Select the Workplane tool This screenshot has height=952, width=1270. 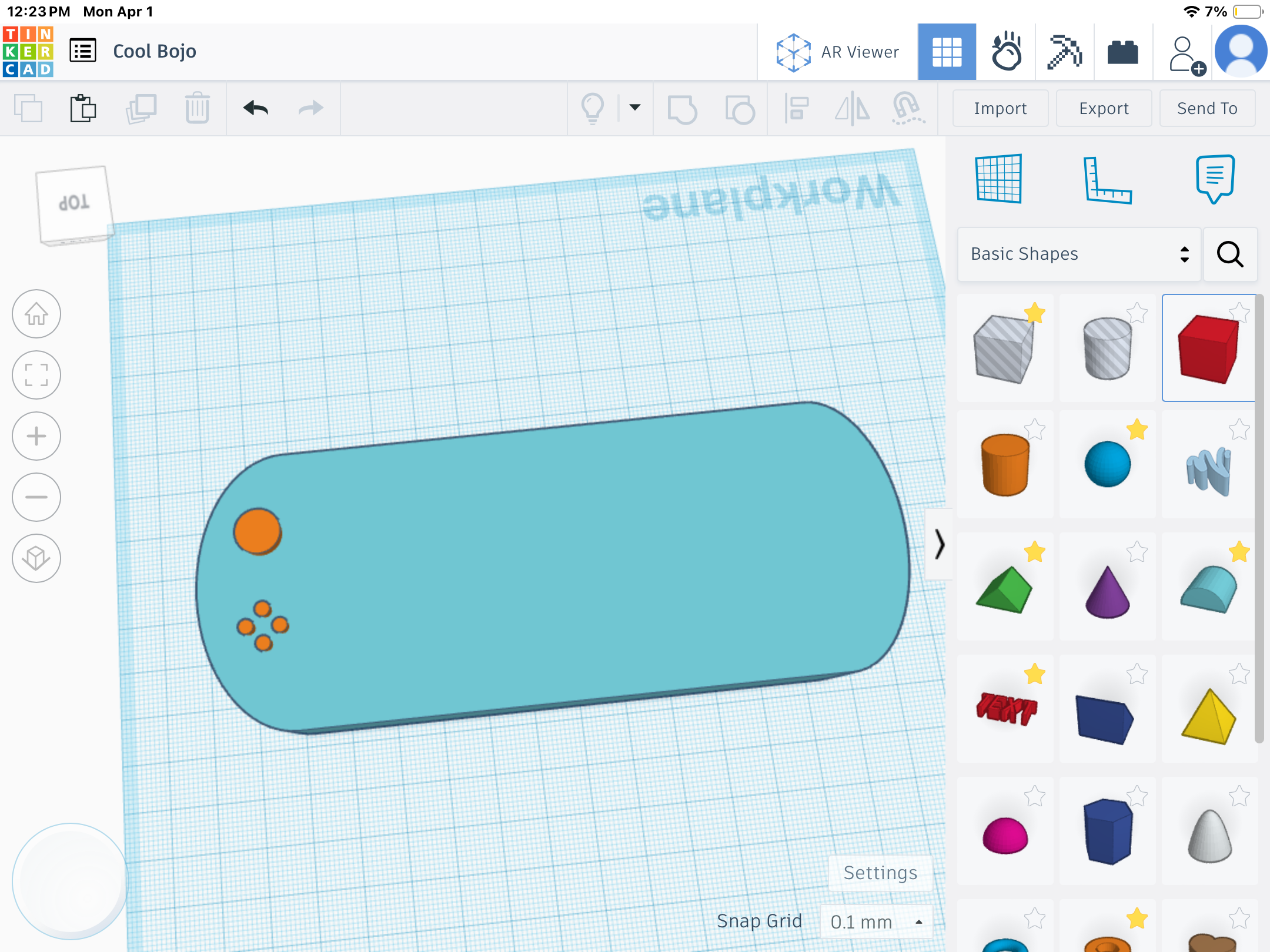tap(998, 179)
